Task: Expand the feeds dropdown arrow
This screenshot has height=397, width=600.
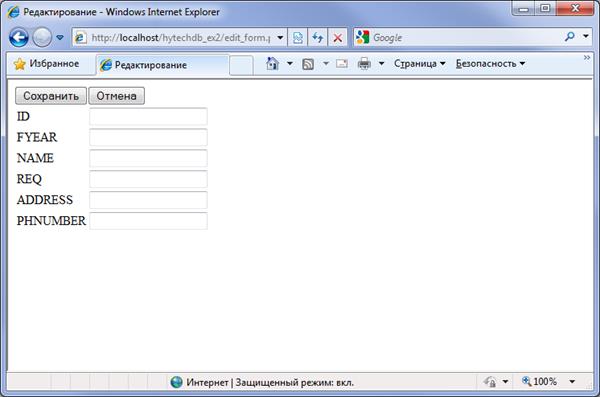Action: [x=326, y=64]
